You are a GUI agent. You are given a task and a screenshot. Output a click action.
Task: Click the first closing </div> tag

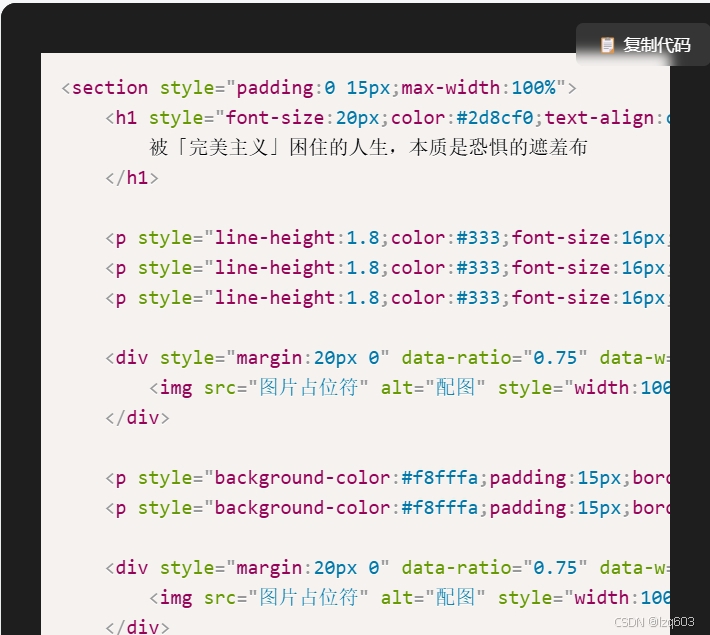point(138,418)
